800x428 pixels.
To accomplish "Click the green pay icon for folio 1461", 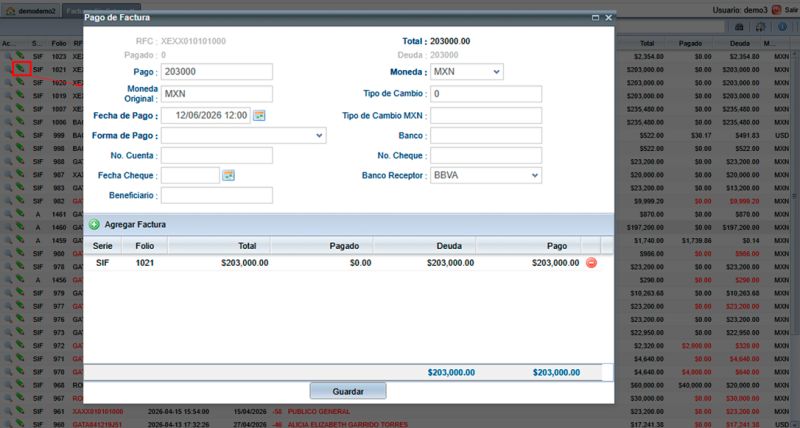I will coord(20,213).
